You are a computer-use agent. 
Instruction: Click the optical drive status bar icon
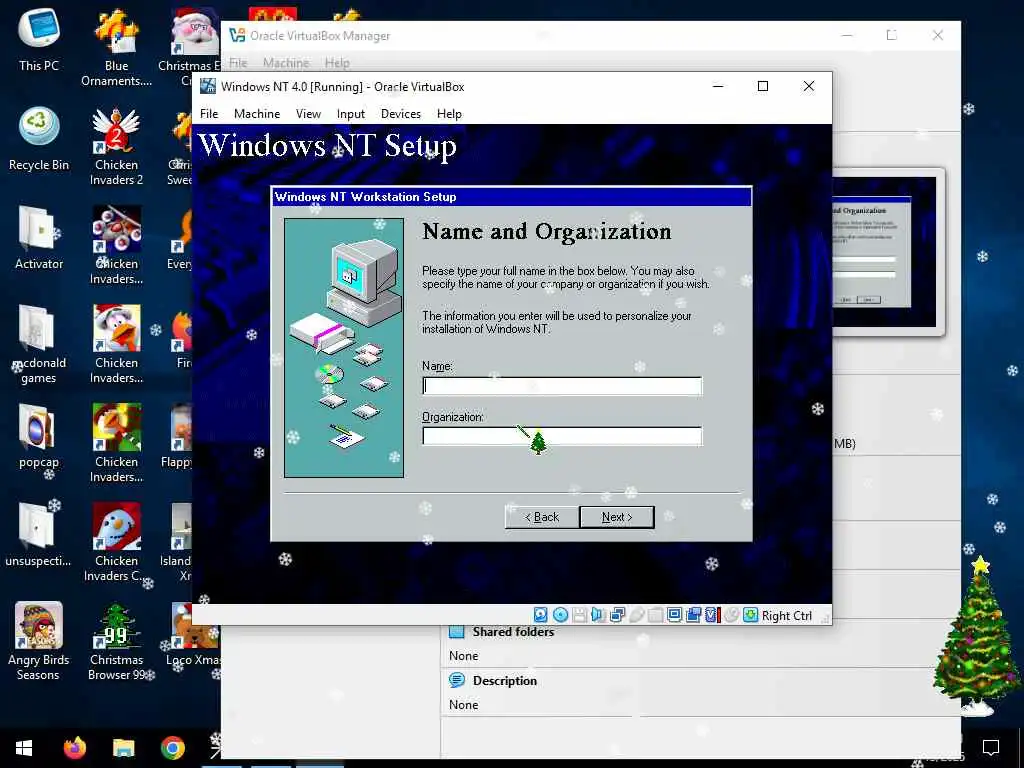tap(560, 615)
